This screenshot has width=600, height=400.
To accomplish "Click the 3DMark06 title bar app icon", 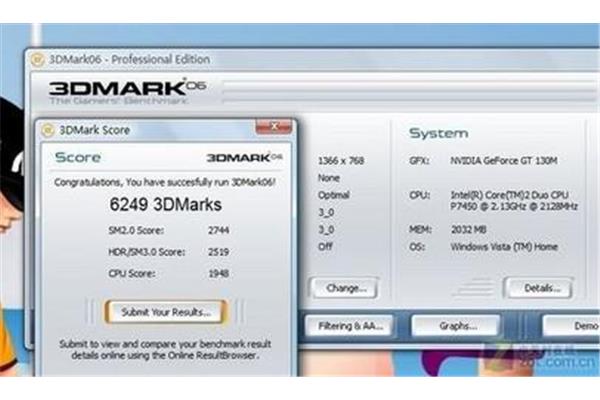I will coord(38,60).
